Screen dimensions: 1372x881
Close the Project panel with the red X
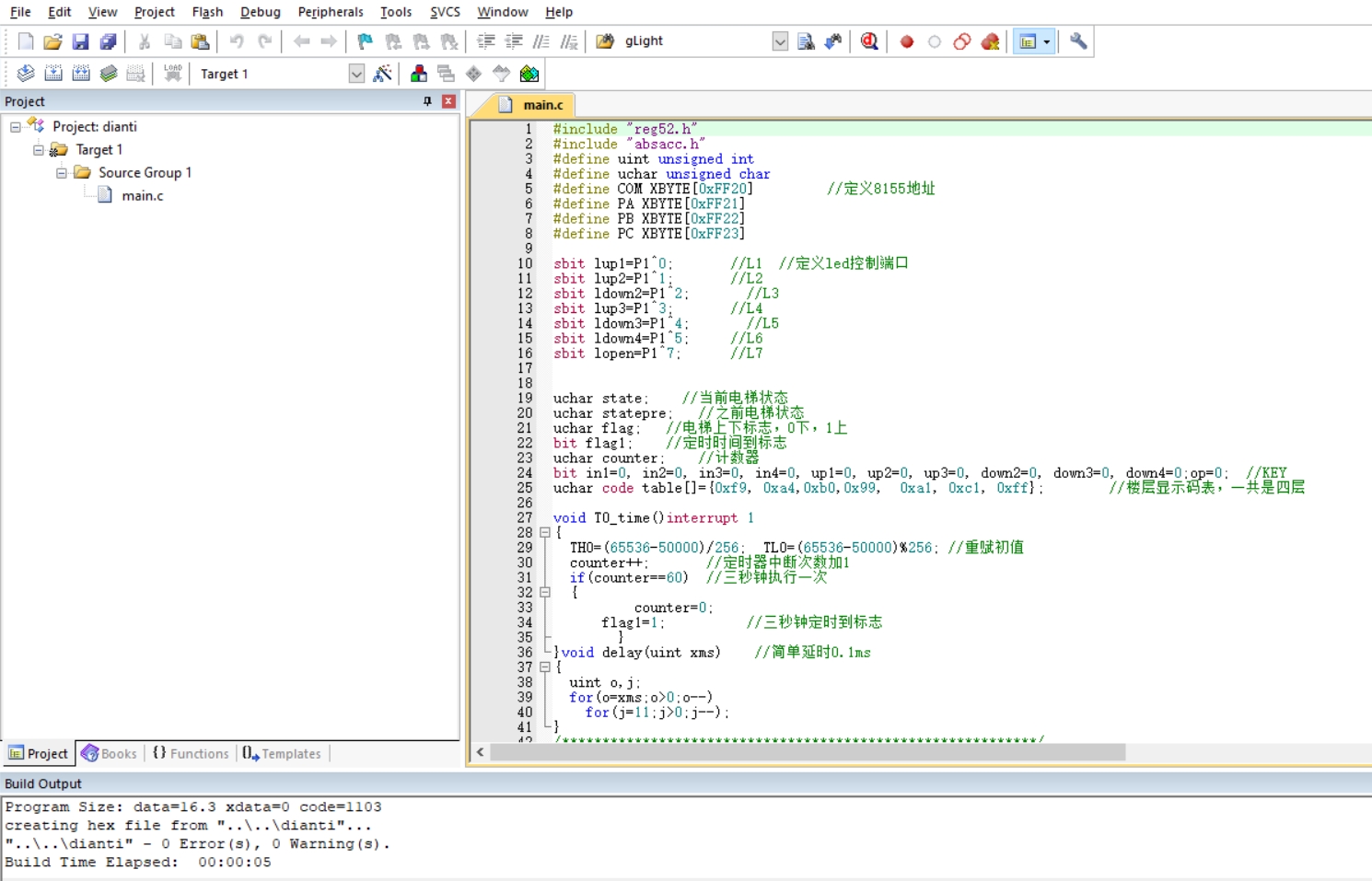click(449, 101)
